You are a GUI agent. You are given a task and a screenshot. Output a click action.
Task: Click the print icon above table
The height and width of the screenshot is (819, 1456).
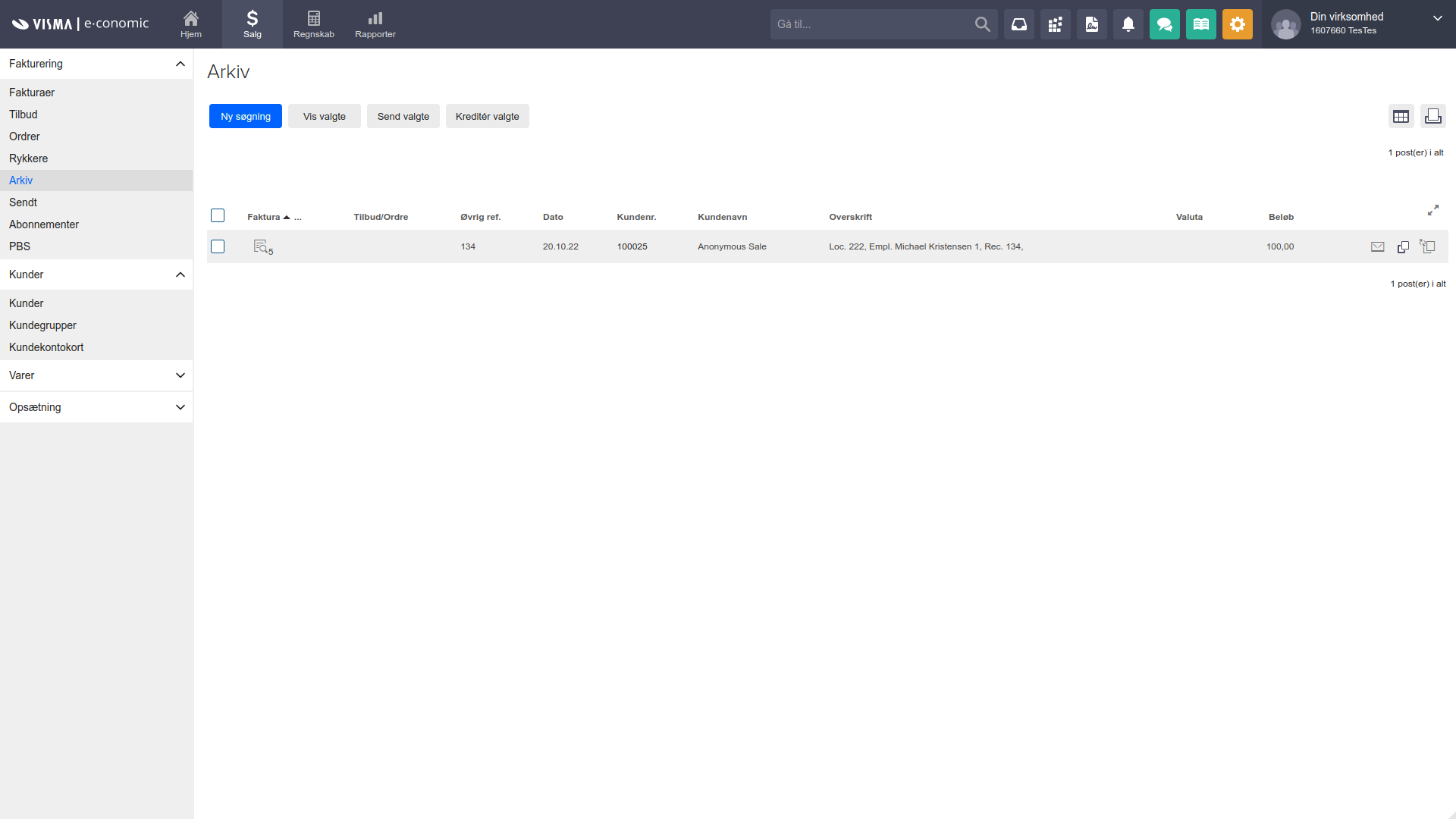pyautogui.click(x=1433, y=116)
